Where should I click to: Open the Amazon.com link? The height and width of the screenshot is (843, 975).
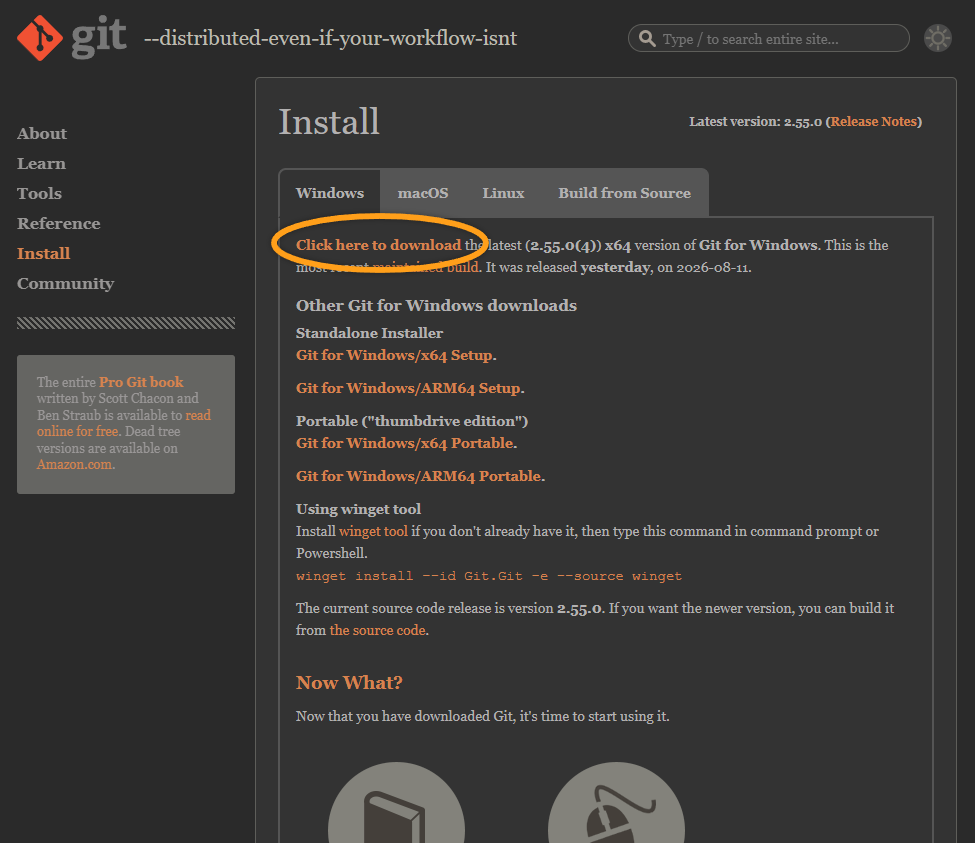(75, 464)
